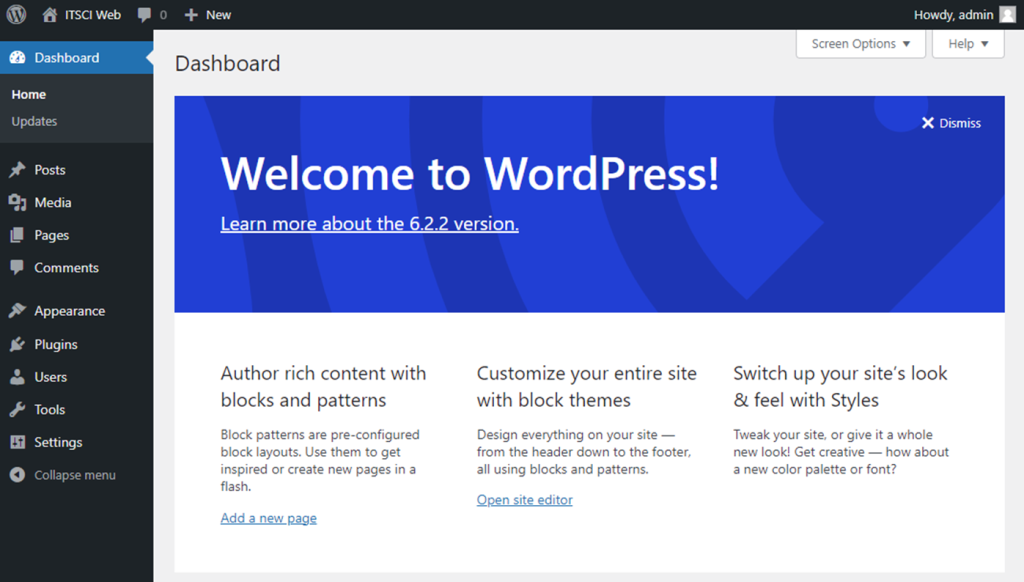Click the Open site editor link
1024x582 pixels.
pyautogui.click(x=524, y=500)
